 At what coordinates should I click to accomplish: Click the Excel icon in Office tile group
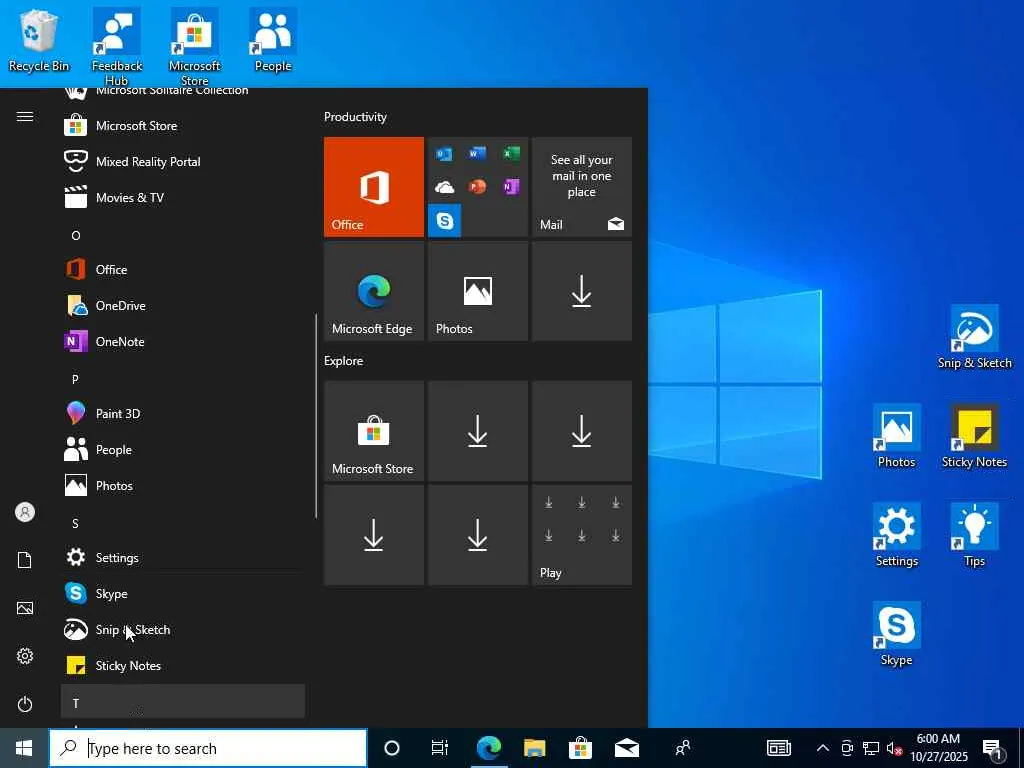tap(511, 153)
